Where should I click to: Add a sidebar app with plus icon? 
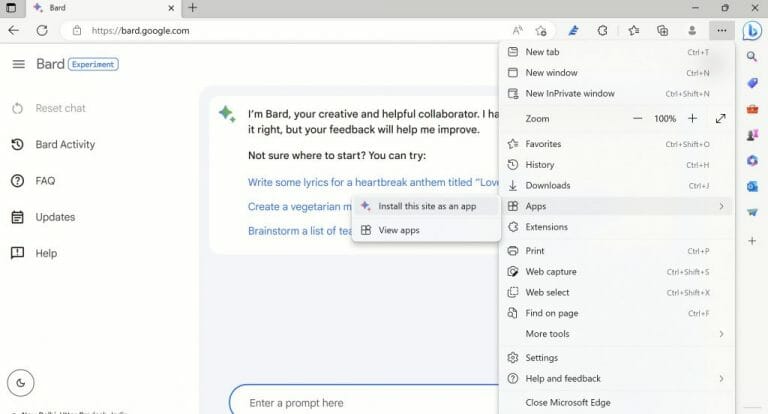(752, 241)
